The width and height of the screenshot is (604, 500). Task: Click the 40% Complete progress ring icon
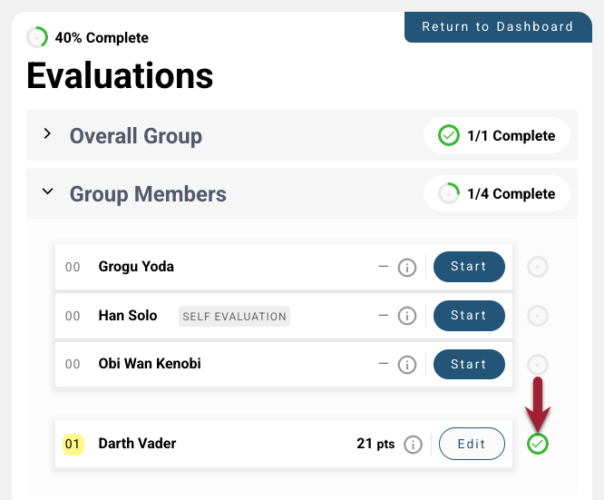pos(37,38)
